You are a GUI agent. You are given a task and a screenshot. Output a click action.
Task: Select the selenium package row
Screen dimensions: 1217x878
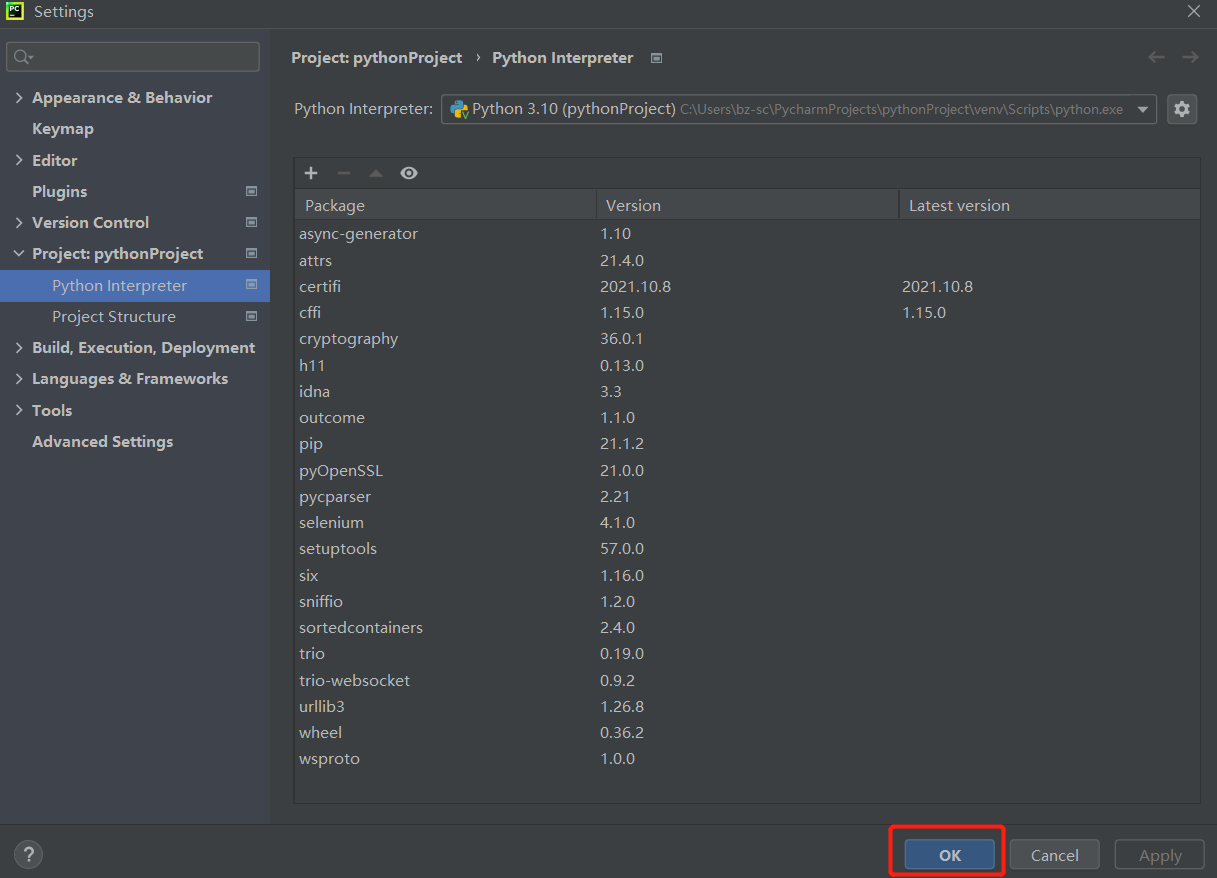point(747,522)
